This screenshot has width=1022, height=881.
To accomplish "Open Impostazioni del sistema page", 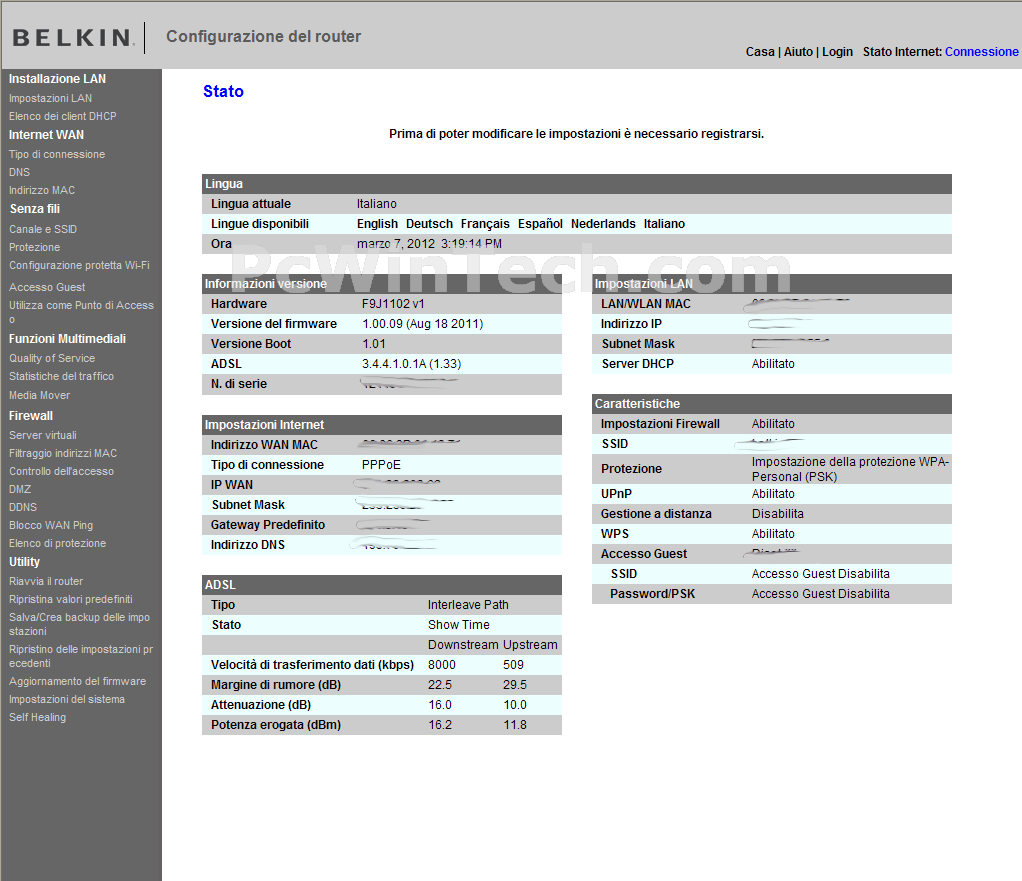I will tap(66, 699).
